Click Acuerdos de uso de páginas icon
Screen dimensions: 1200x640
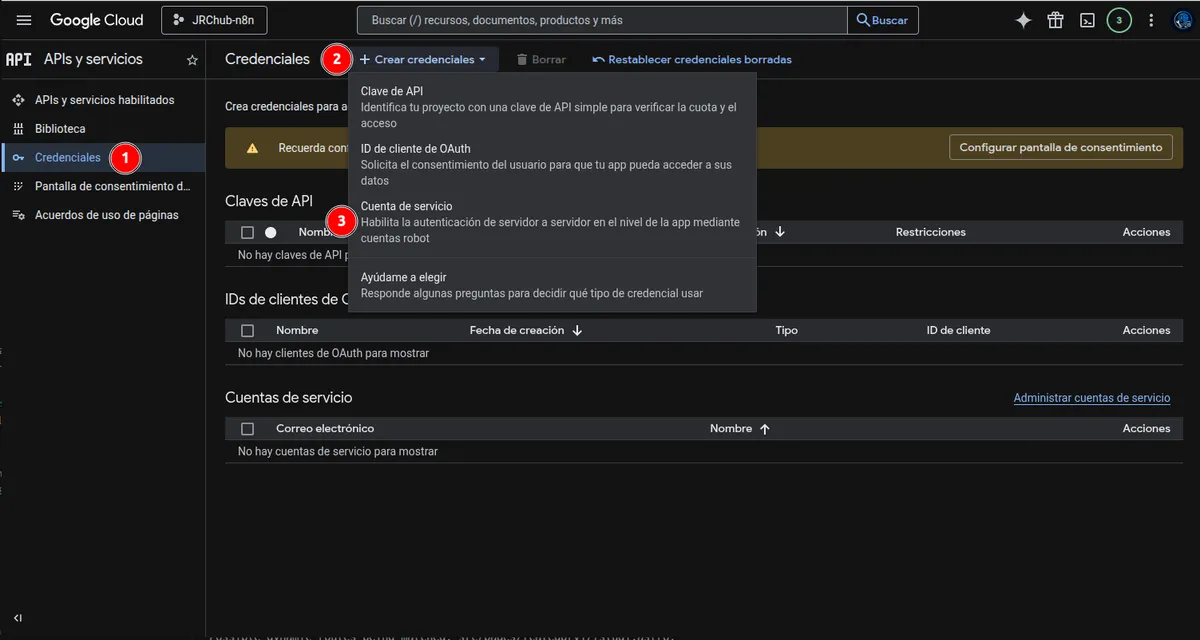coord(18,215)
